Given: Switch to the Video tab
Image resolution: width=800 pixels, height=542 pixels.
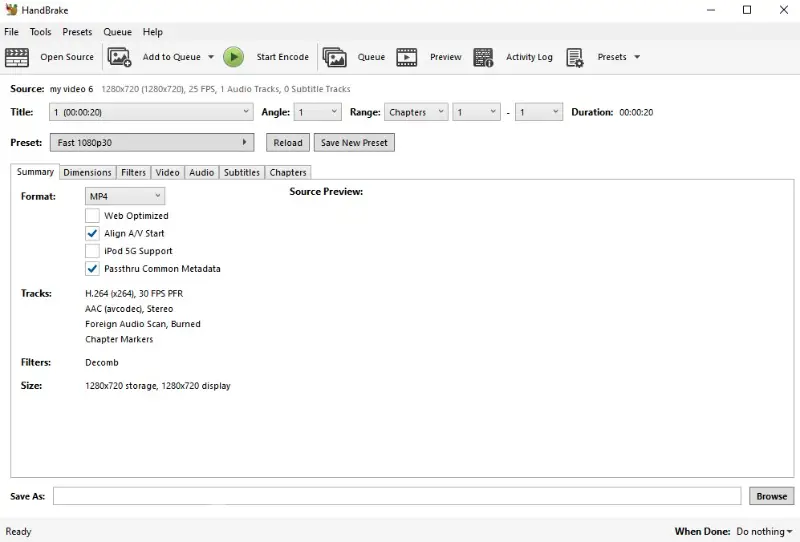Looking at the screenshot, I should coord(167,173).
